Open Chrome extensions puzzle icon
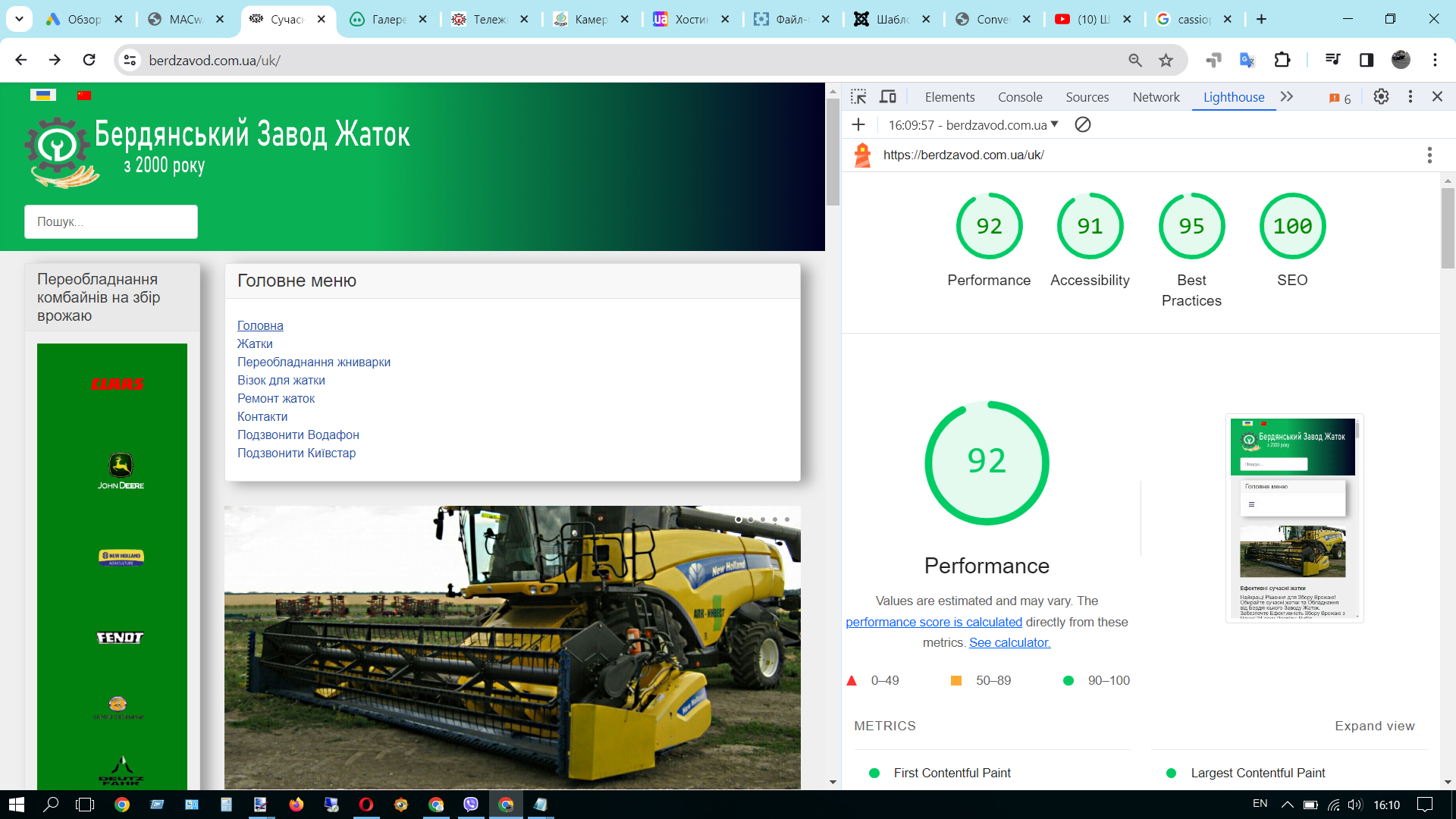Screen dimensions: 1456x819 pos(1282,60)
